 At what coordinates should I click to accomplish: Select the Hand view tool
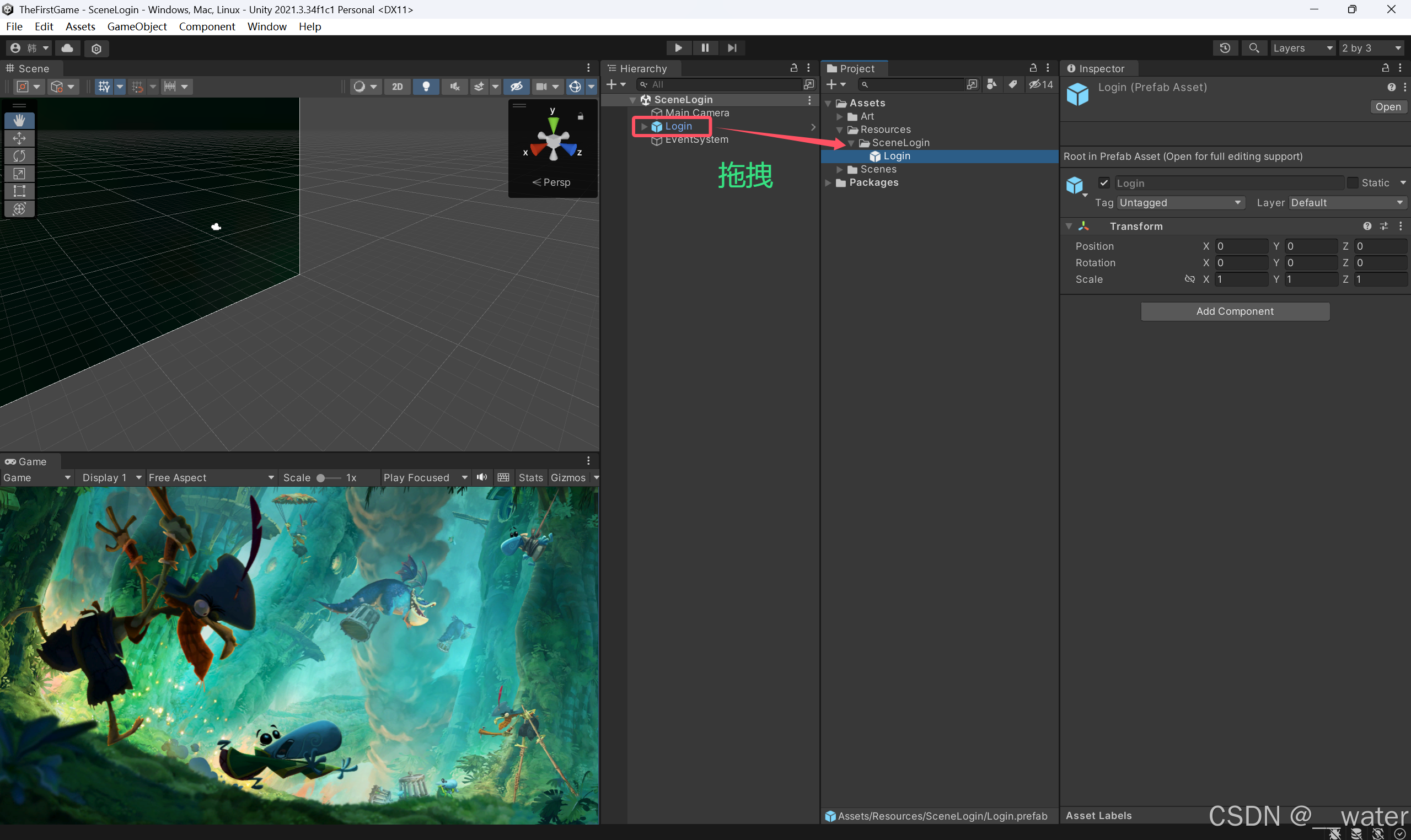tap(19, 120)
